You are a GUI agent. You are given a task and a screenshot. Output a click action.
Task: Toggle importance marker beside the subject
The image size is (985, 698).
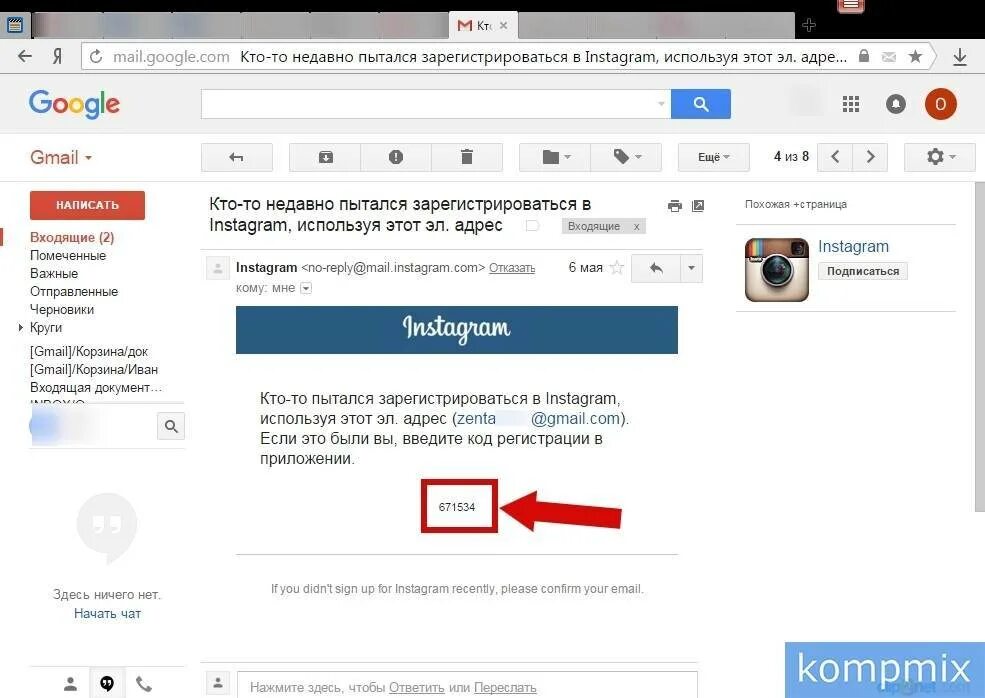532,226
